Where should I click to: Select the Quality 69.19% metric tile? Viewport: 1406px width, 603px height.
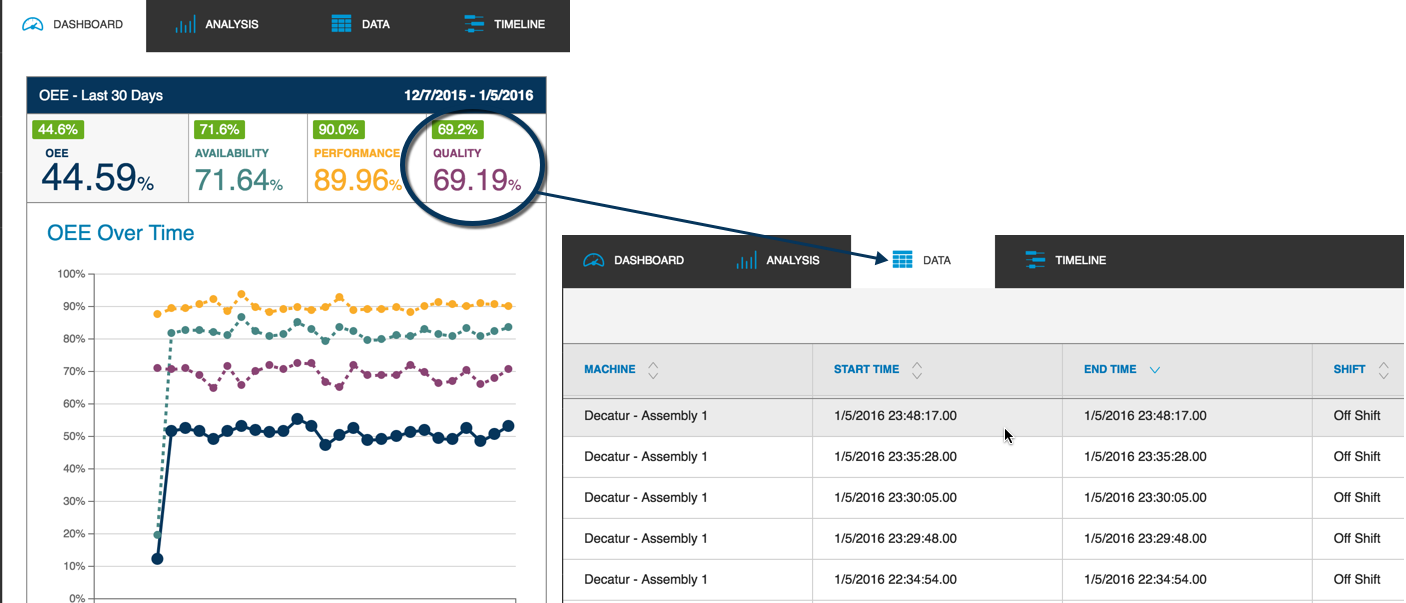coord(486,159)
